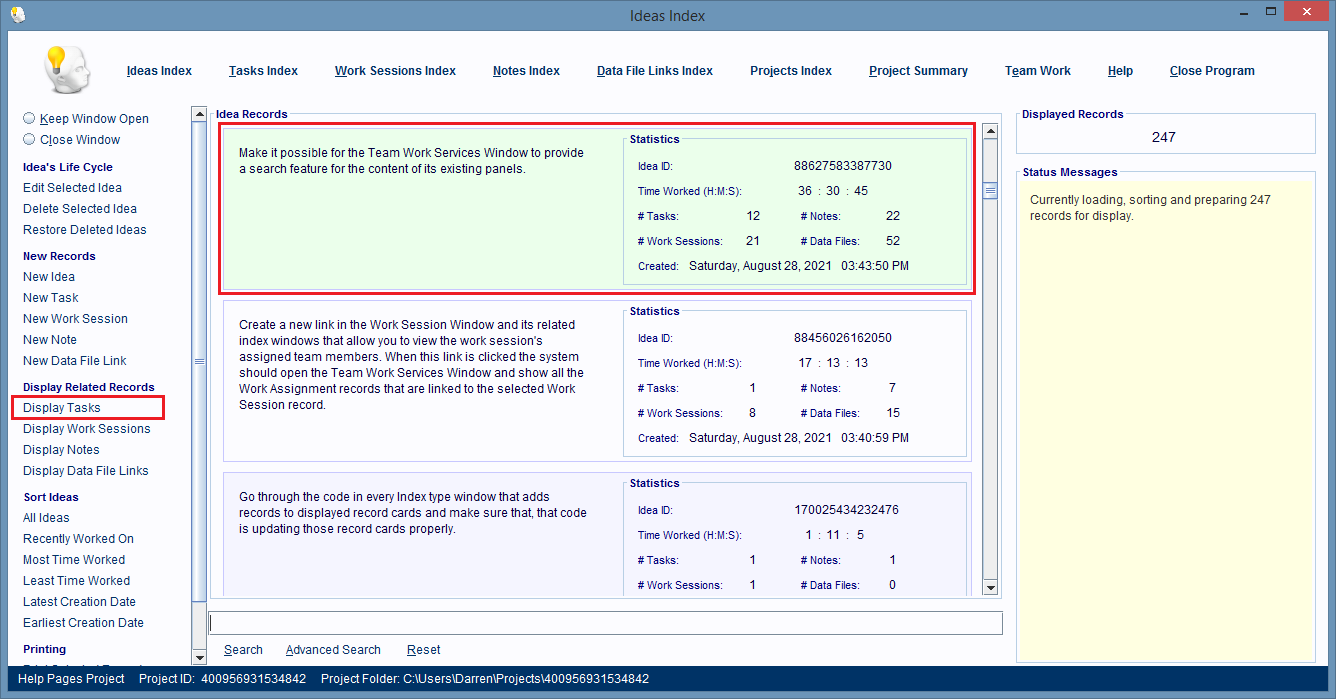Open the Tasks Index menu
This screenshot has width=1336, height=699.
click(x=263, y=71)
